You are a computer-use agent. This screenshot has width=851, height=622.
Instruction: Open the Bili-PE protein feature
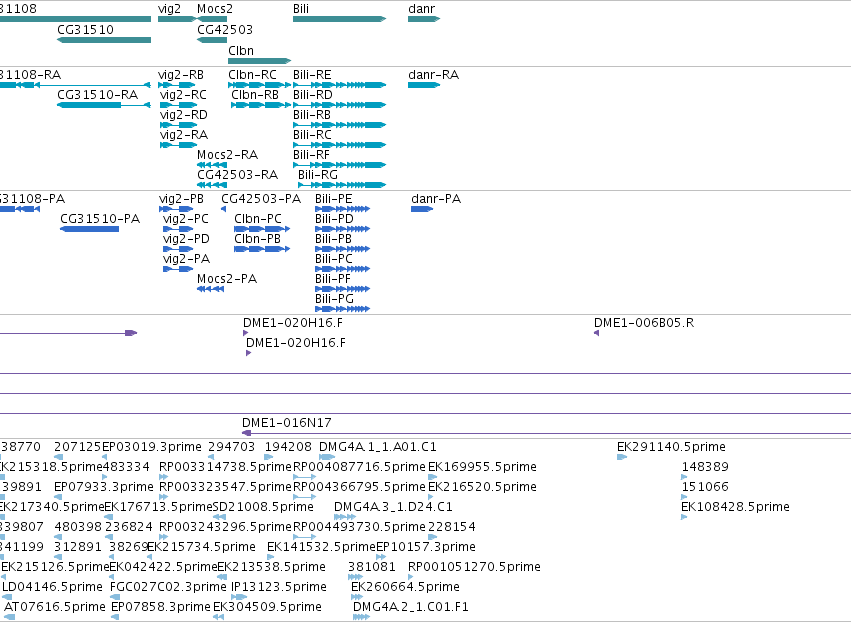pos(342,209)
